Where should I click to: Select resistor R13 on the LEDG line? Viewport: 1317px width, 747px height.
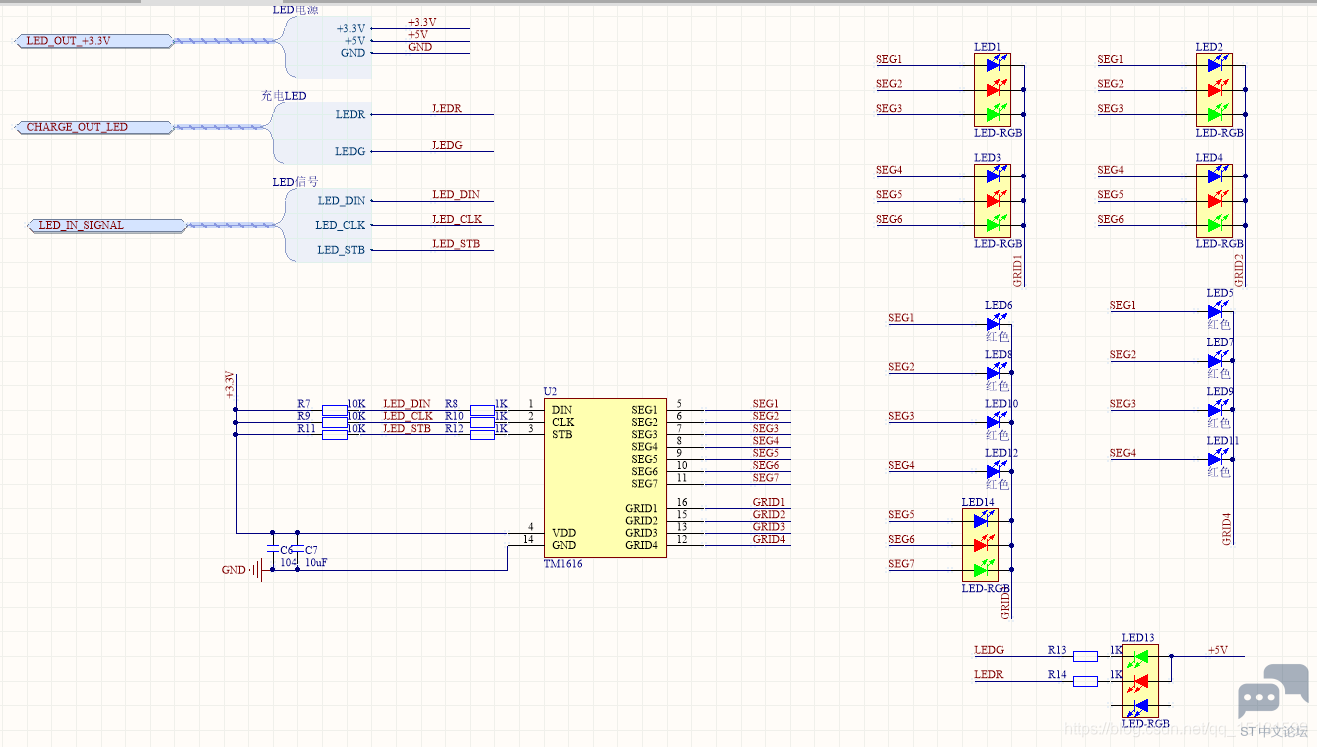click(1085, 656)
